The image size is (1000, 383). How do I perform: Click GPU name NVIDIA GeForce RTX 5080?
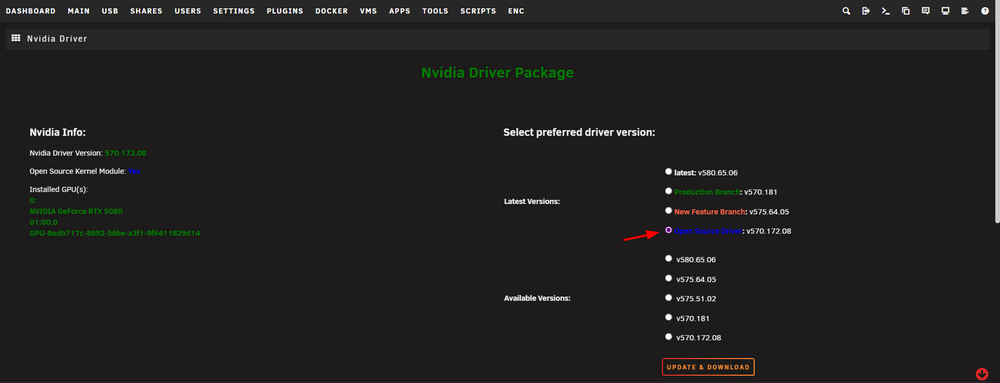tap(76, 211)
